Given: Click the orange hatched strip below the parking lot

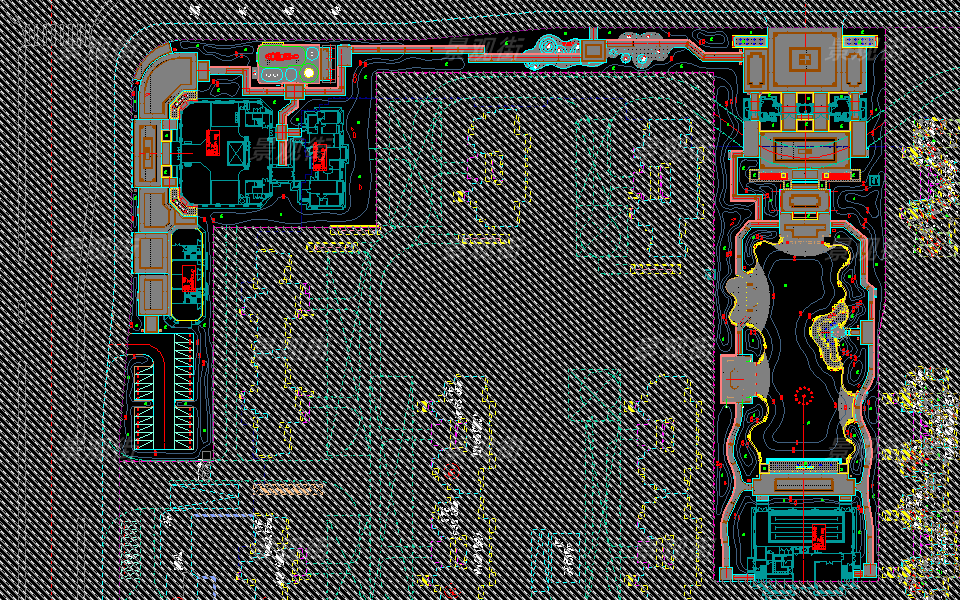Looking at the screenshot, I should point(288,490).
